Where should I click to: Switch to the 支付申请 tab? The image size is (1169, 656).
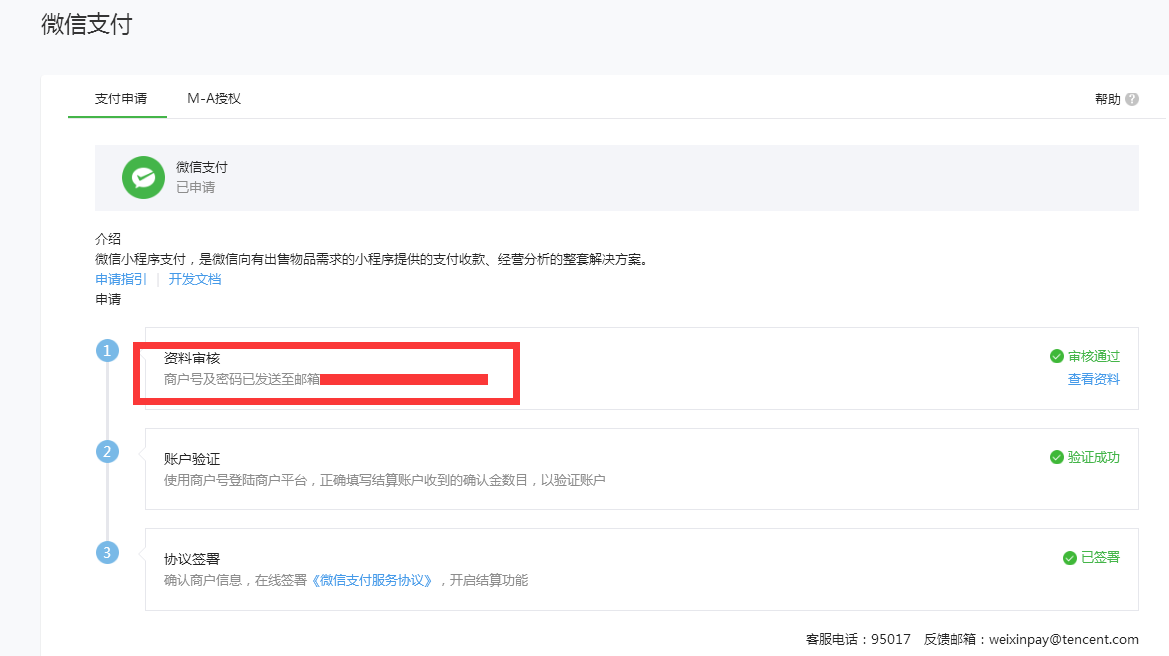pyautogui.click(x=120, y=99)
